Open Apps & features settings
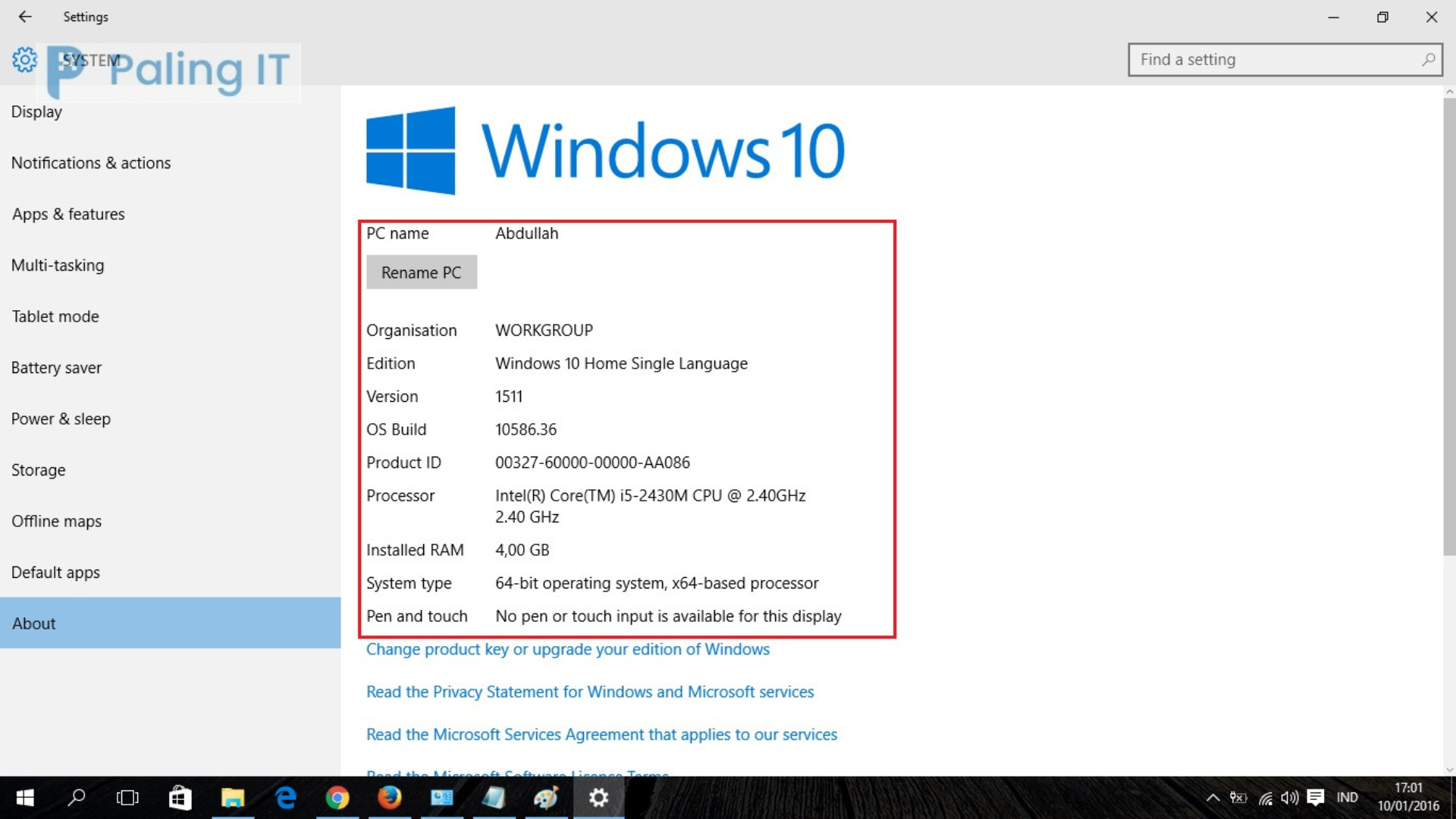The image size is (1456, 819). point(170,214)
